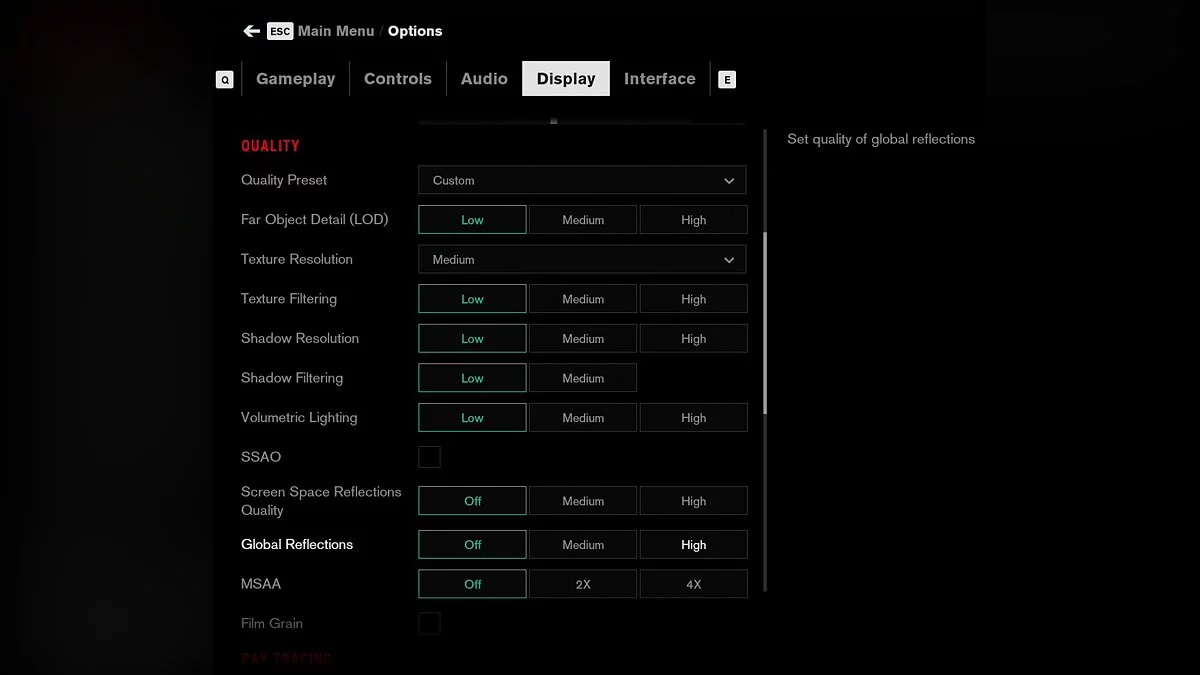Screen dimensions: 1200x675
Task: Open the Audio tab
Action: (x=484, y=79)
